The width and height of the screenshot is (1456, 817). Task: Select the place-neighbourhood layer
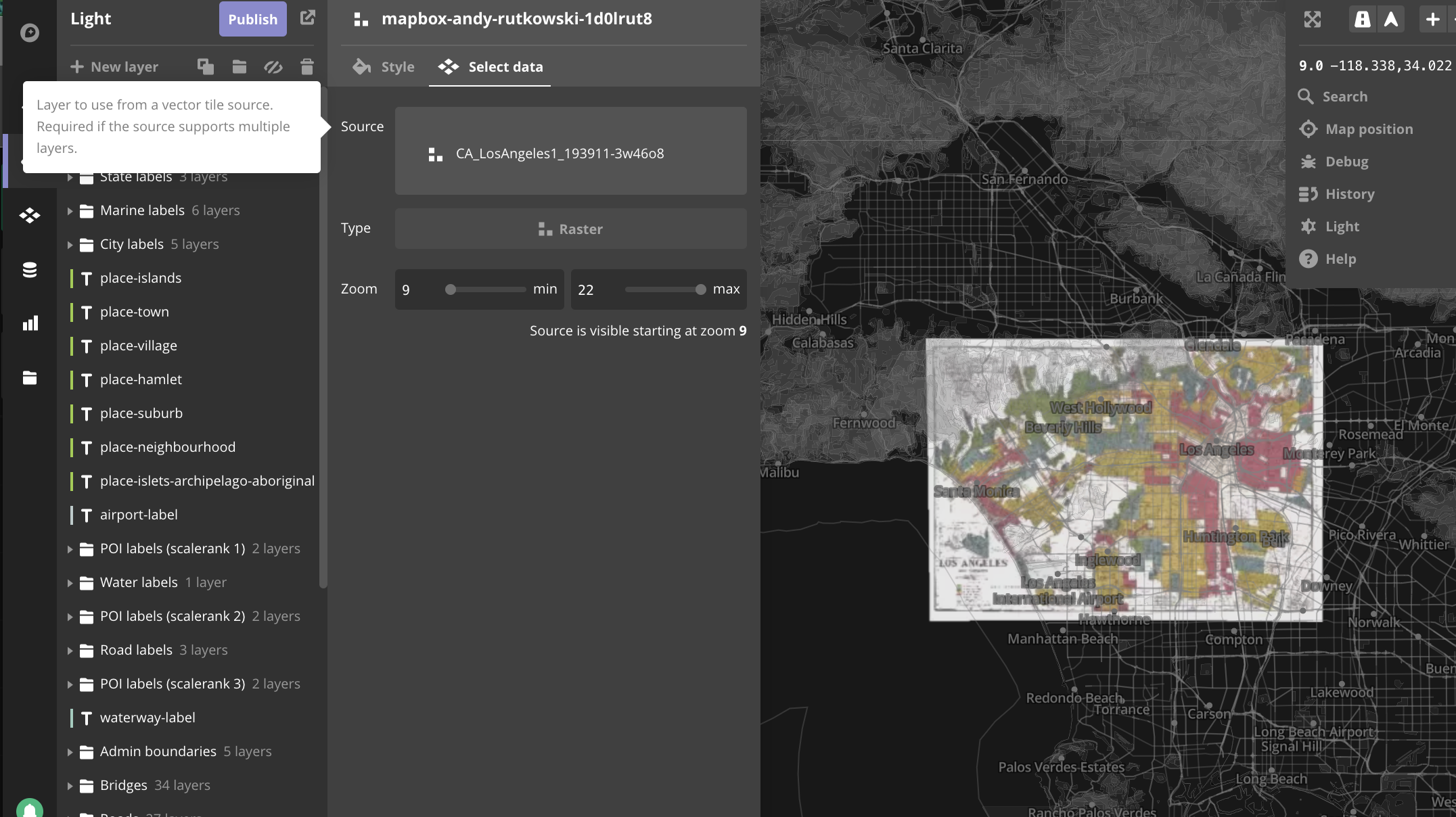[x=167, y=447]
